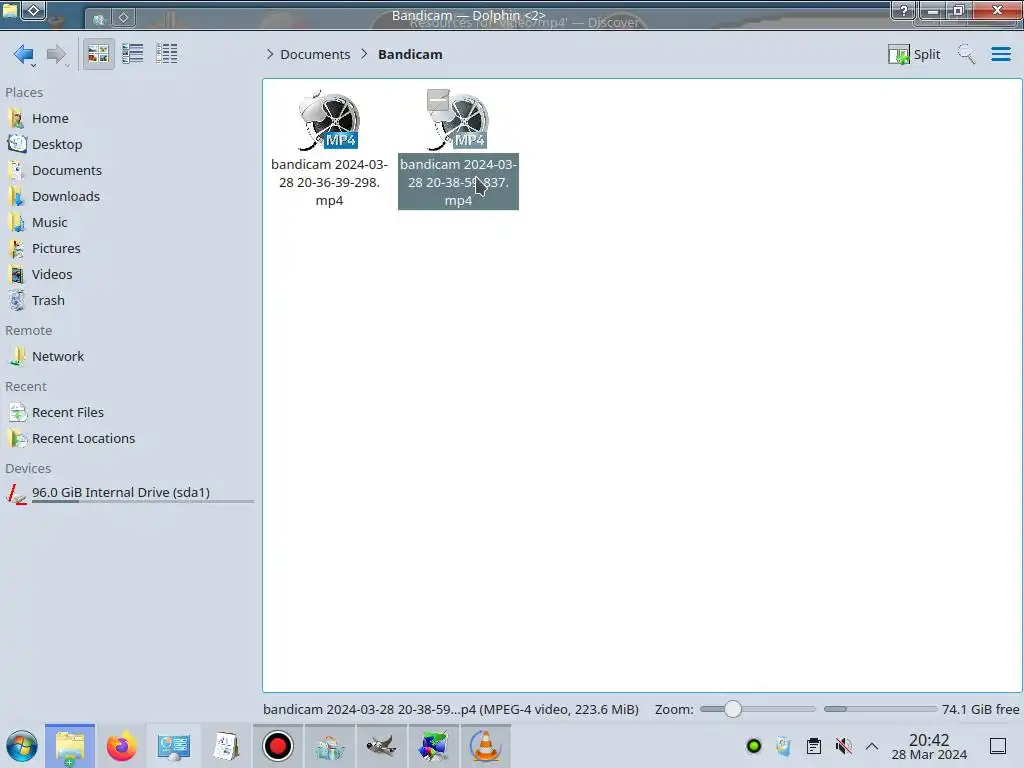The width and height of the screenshot is (1024, 768).
Task: Select bandicam 2024-03-28 20-36-39-298.mp4 thumbnail
Action: pyautogui.click(x=329, y=120)
